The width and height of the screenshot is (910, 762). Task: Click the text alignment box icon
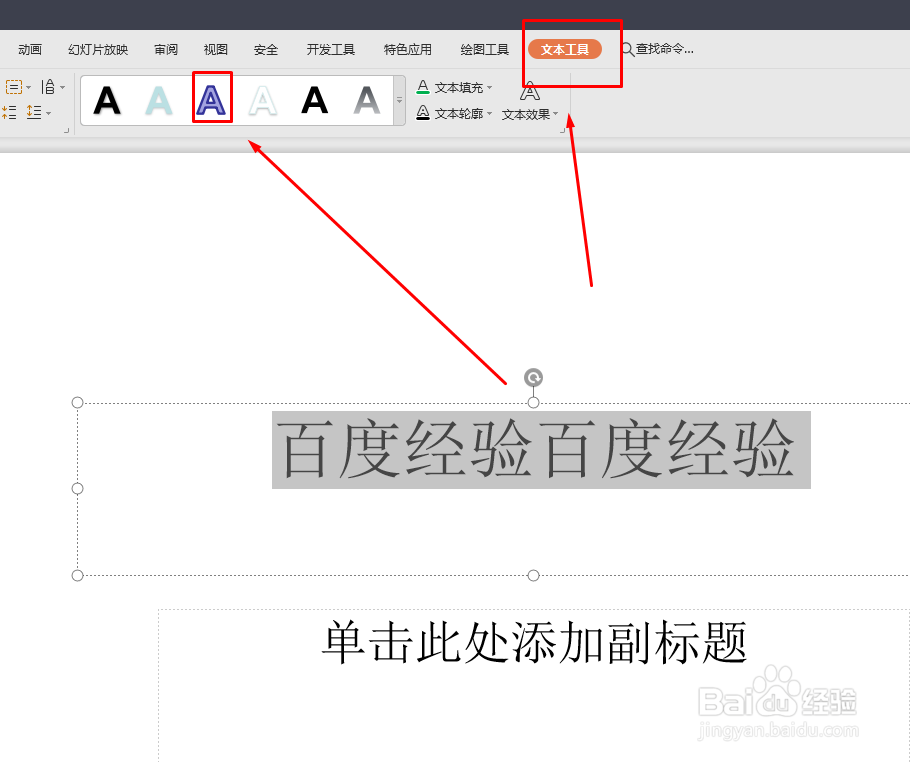(14, 87)
